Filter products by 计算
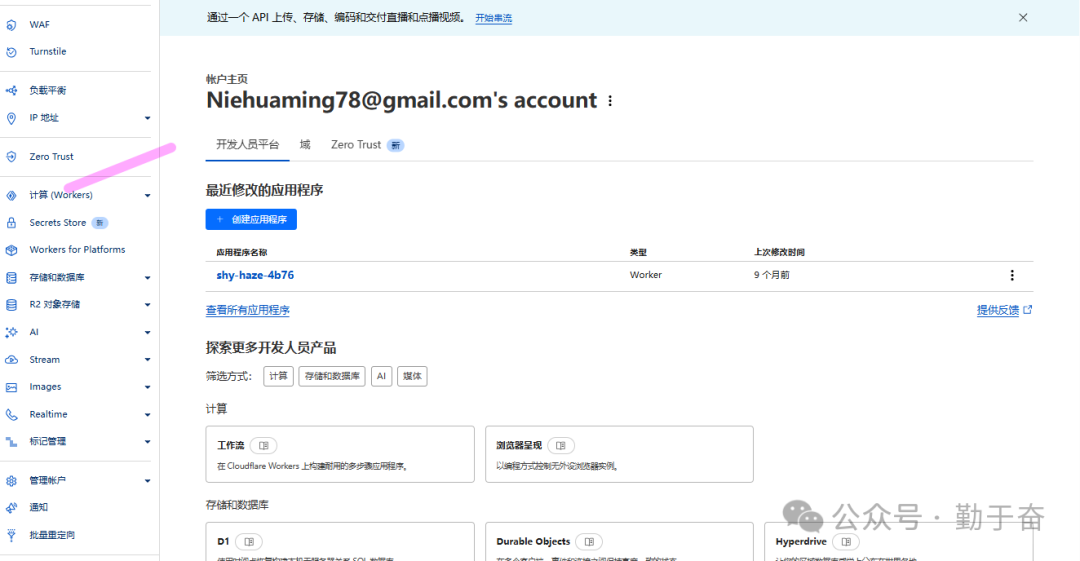The width and height of the screenshot is (1080, 561). point(278,376)
